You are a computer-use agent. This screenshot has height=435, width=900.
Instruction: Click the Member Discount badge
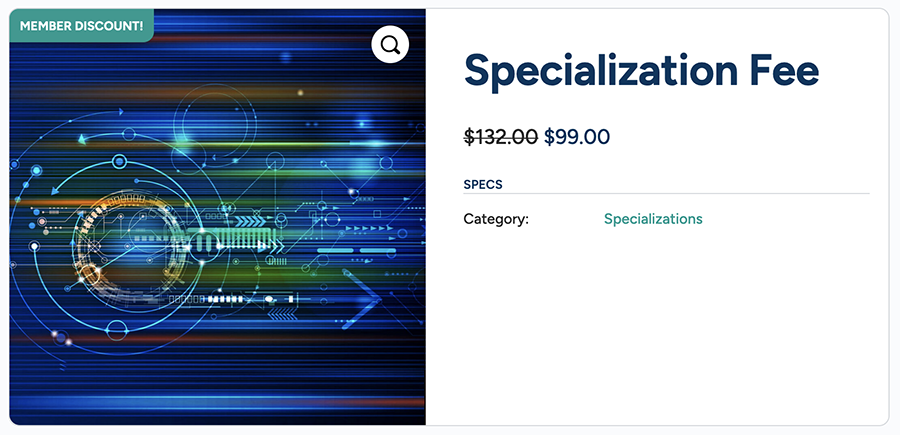[x=81, y=25]
